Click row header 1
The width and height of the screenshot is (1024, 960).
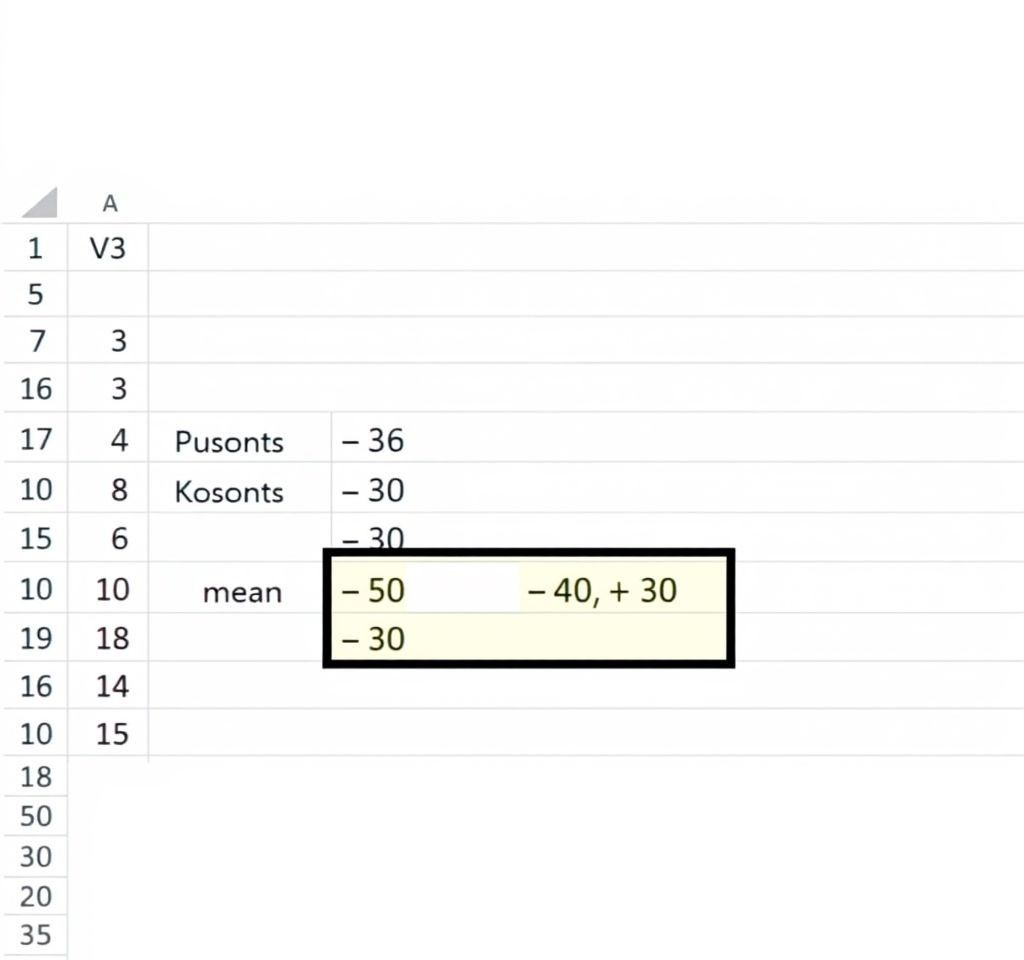(35, 248)
